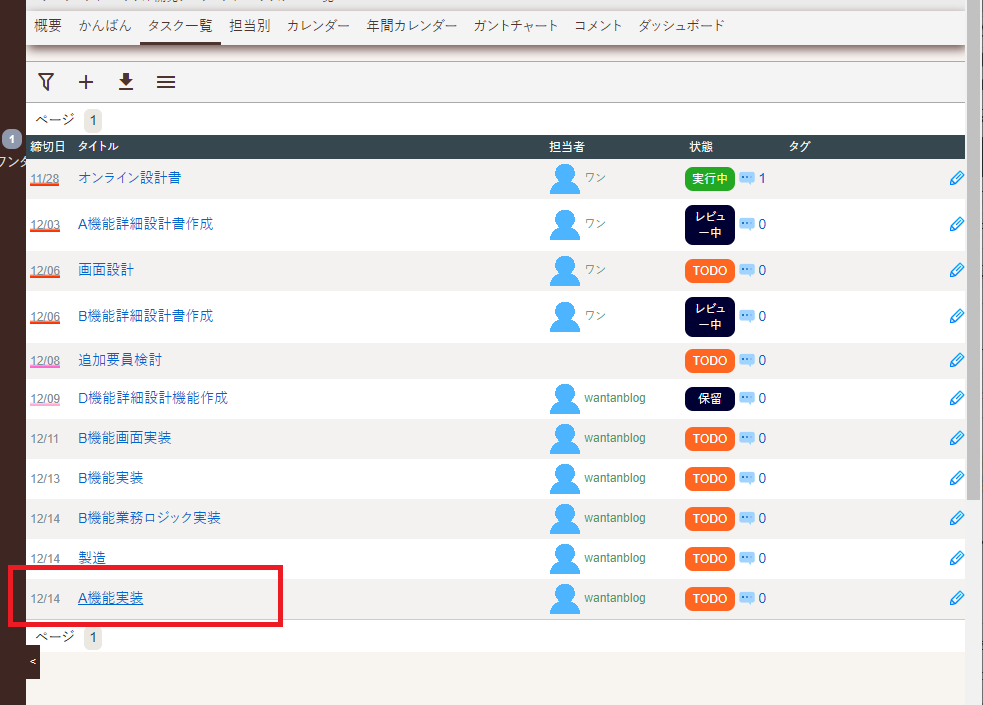
Task: Click wantanblog assignee in B機能実装 row
Action: [x=614, y=478]
